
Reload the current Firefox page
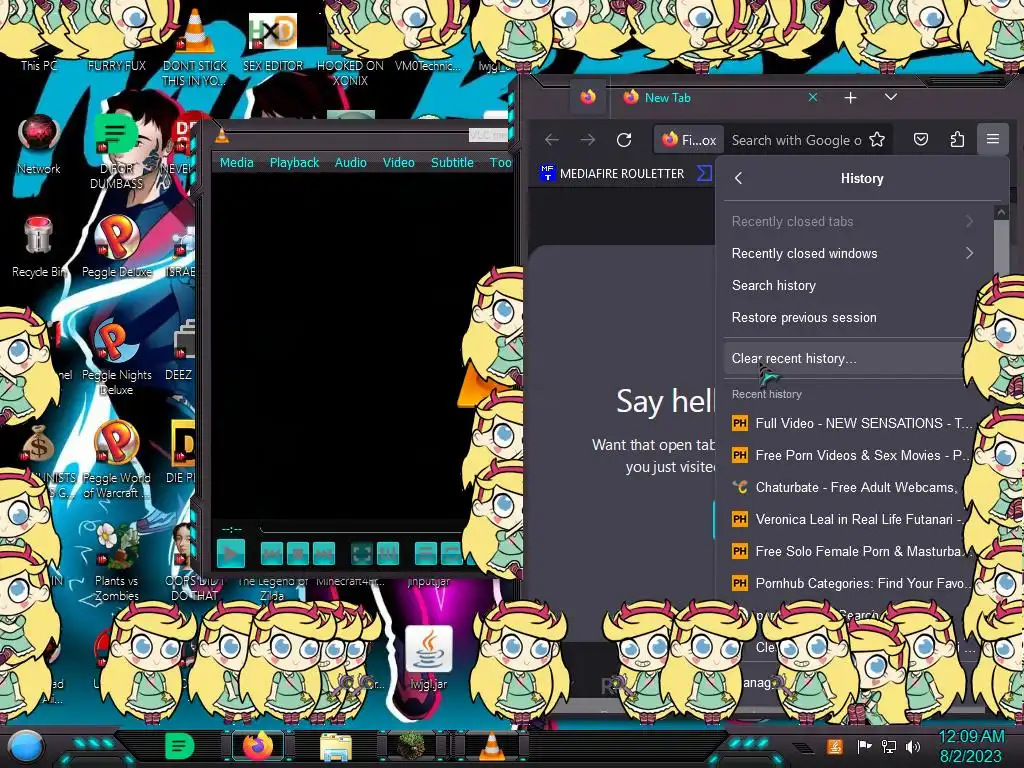624,140
